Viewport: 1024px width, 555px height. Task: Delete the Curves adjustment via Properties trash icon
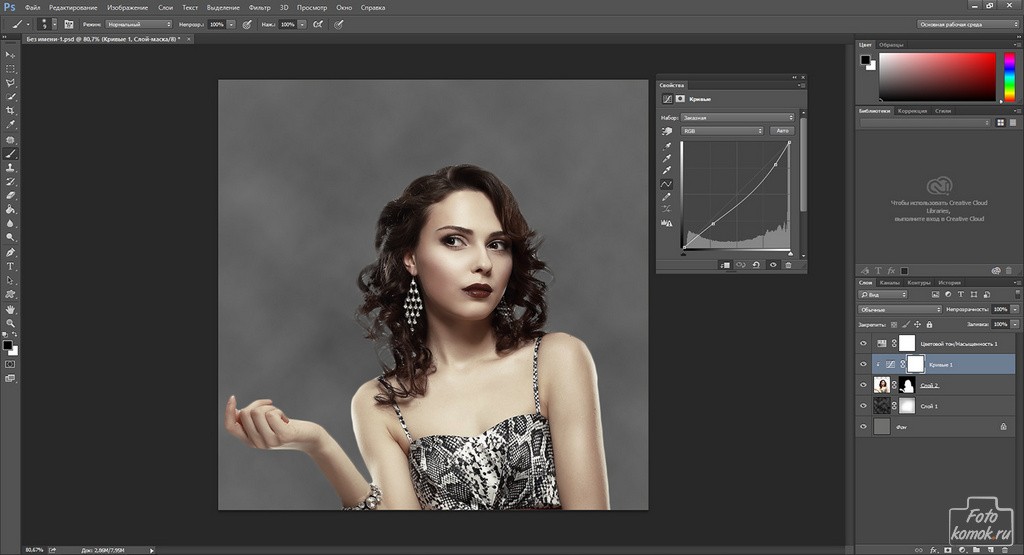pyautogui.click(x=788, y=265)
